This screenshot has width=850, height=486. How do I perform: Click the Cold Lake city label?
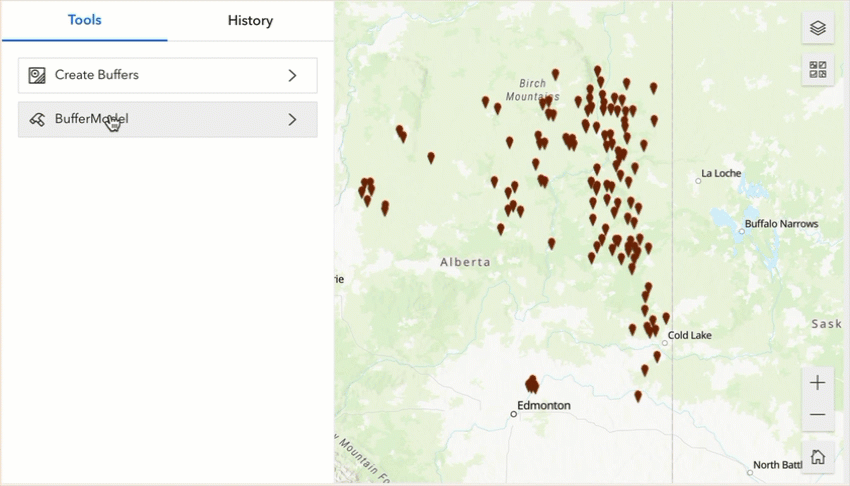(690, 335)
